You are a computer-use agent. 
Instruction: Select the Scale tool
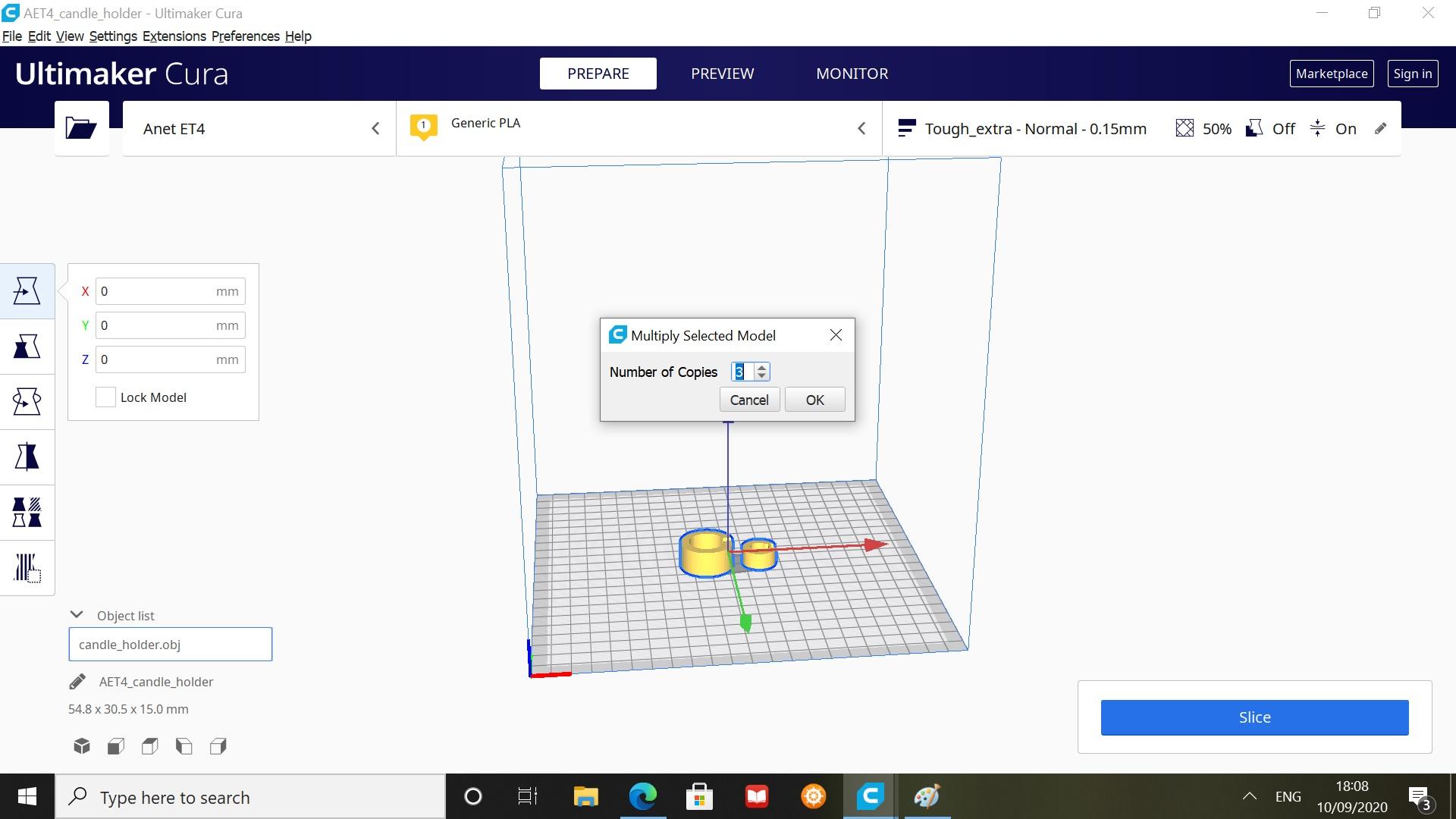(27, 346)
